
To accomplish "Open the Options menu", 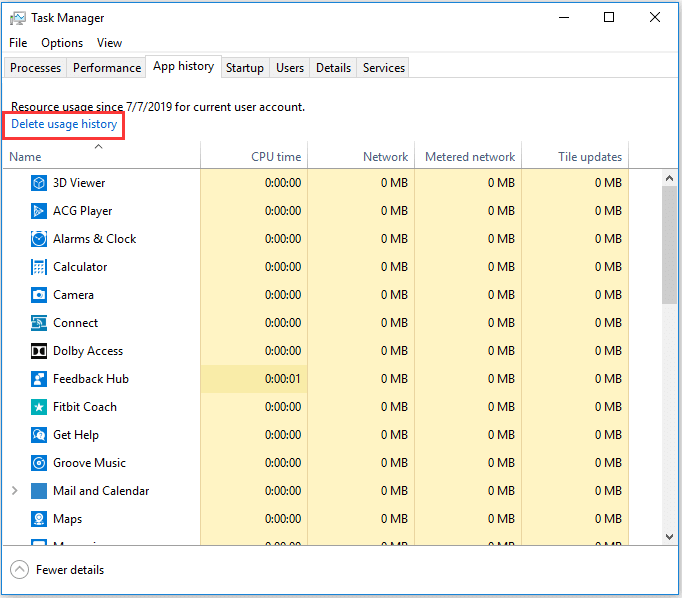I will coord(62,43).
